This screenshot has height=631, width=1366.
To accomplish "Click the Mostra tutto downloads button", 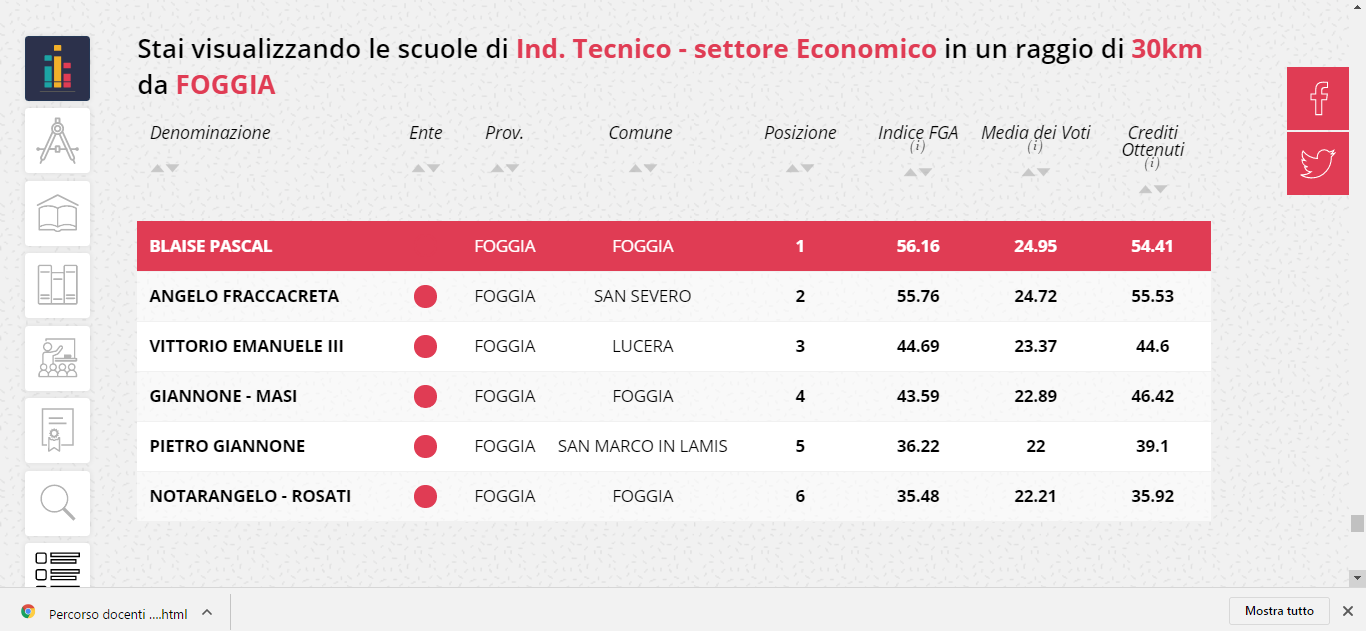I will tap(1279, 611).
